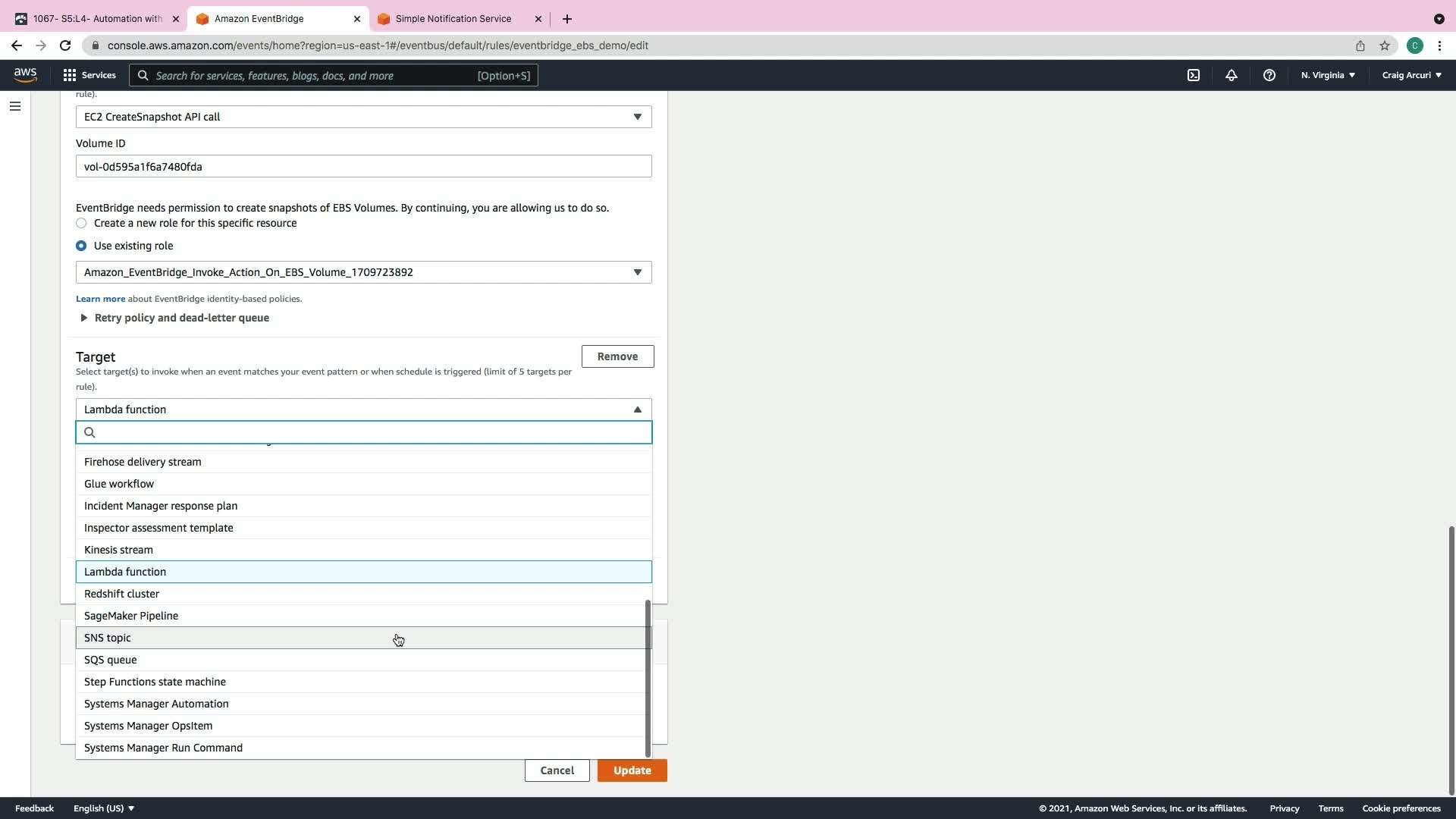
Task: Expand the left hamburger navigation menu
Action: point(14,106)
